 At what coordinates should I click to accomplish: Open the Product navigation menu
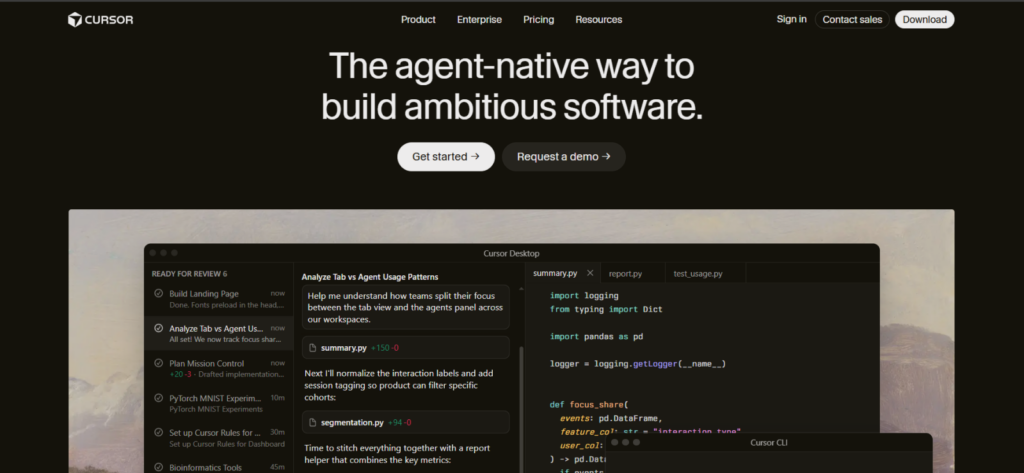[418, 20]
